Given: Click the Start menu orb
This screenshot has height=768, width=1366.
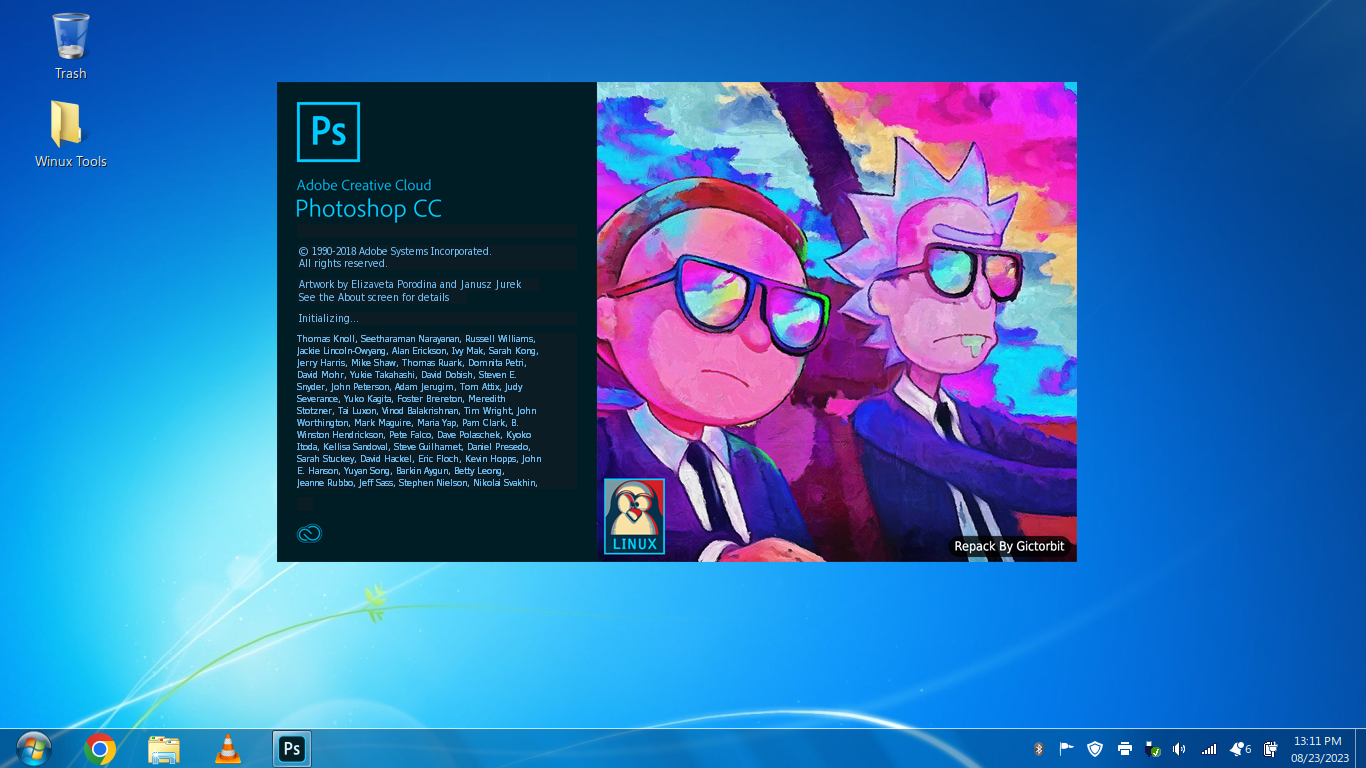Looking at the screenshot, I should [x=34, y=749].
